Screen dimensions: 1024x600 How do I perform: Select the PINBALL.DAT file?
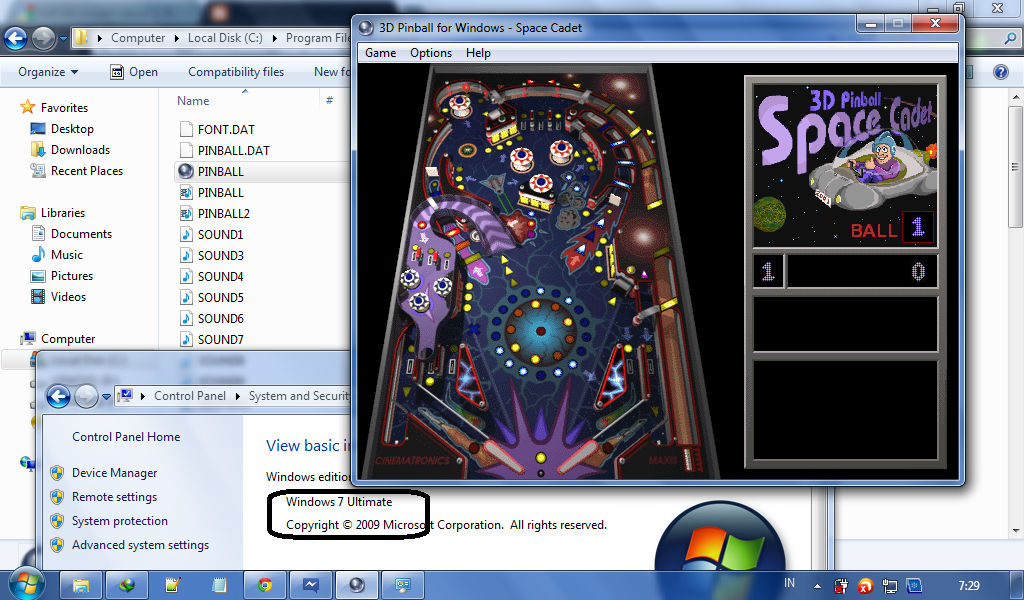pyautogui.click(x=233, y=150)
